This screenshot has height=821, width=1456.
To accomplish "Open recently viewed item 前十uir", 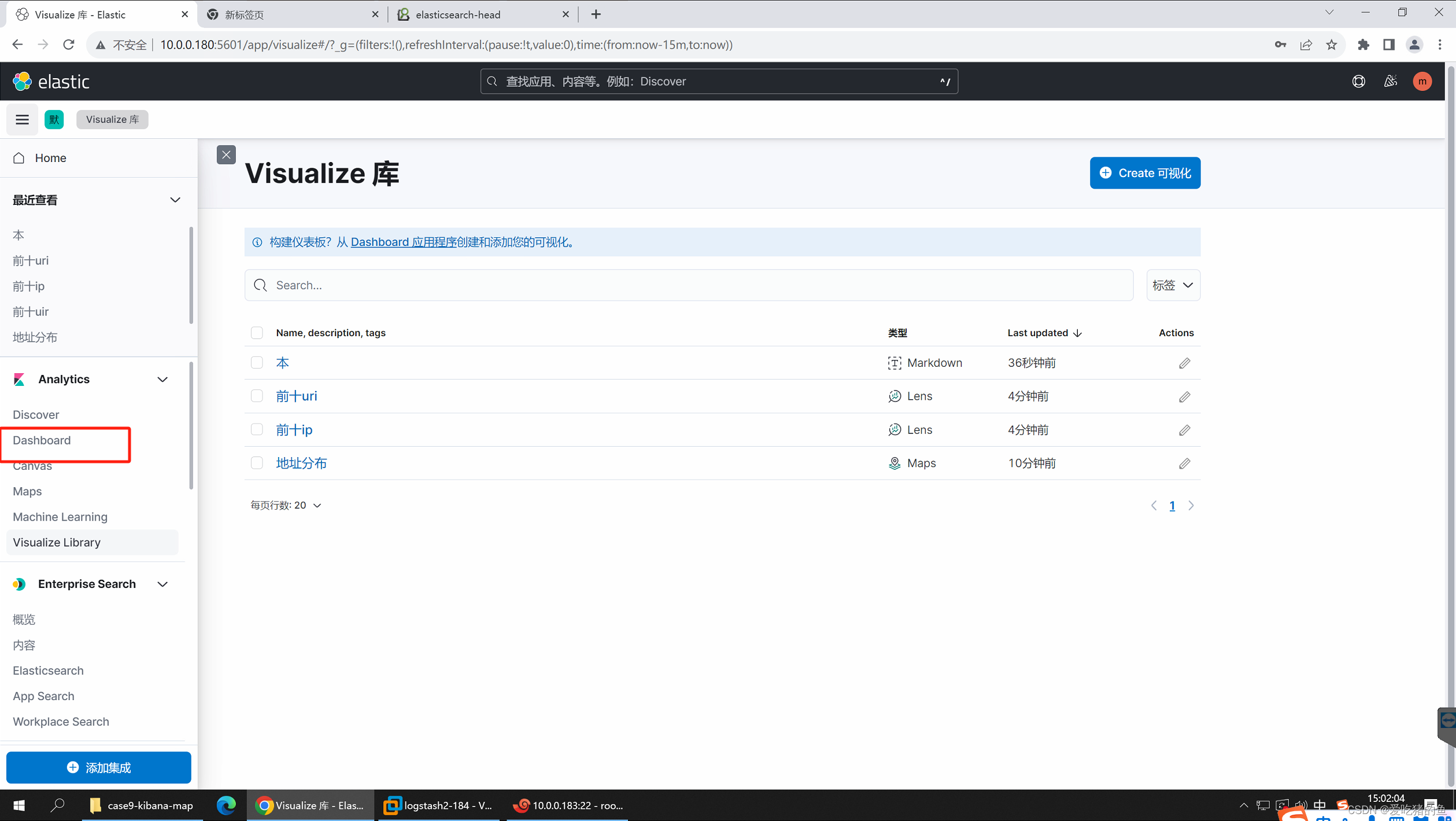I will [31, 312].
